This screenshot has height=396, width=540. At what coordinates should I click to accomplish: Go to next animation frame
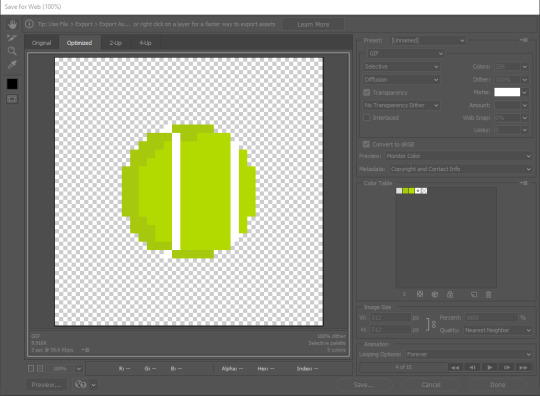[x=507, y=367]
